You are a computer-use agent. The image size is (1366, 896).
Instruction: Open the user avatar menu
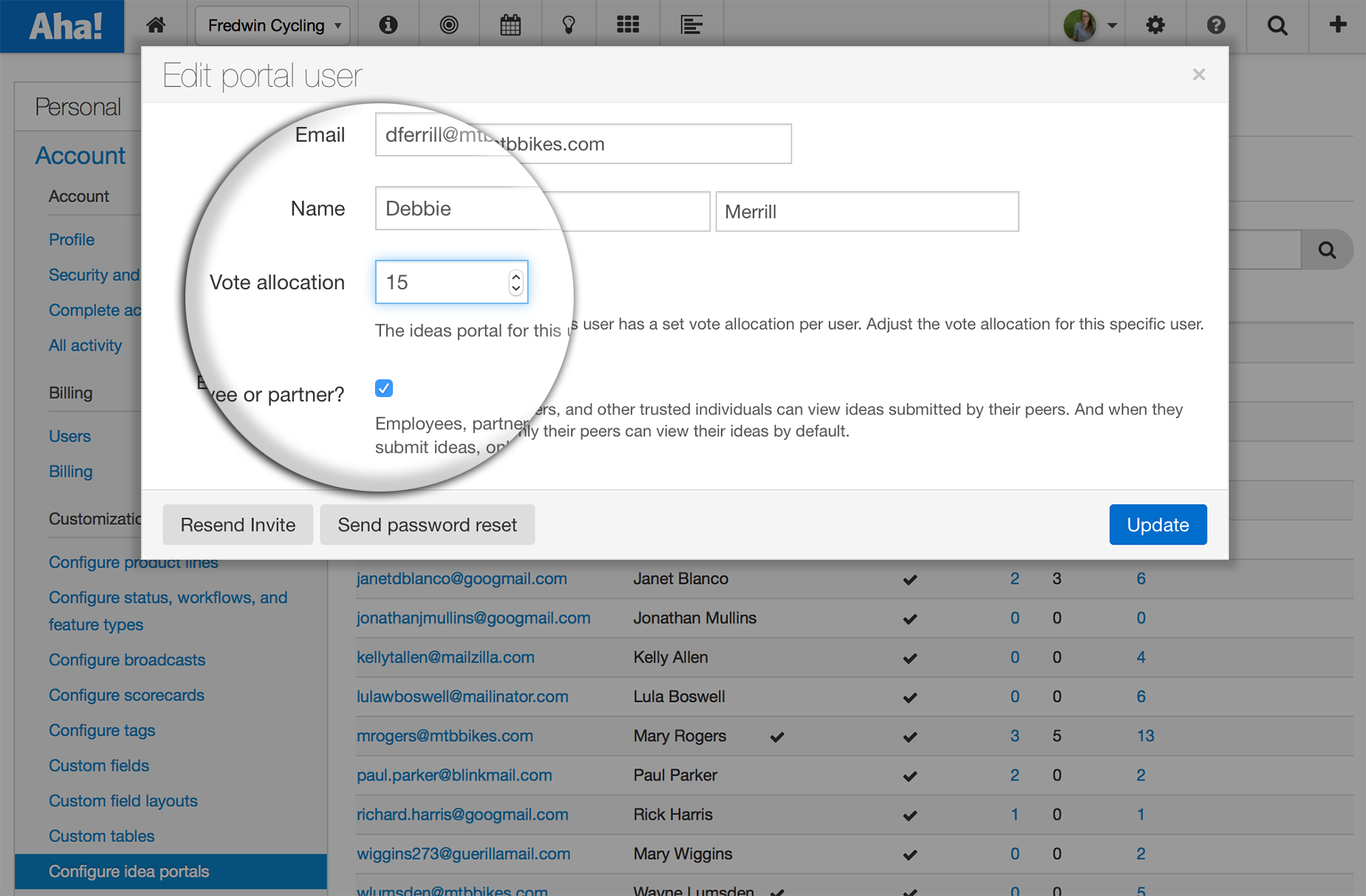tap(1090, 26)
